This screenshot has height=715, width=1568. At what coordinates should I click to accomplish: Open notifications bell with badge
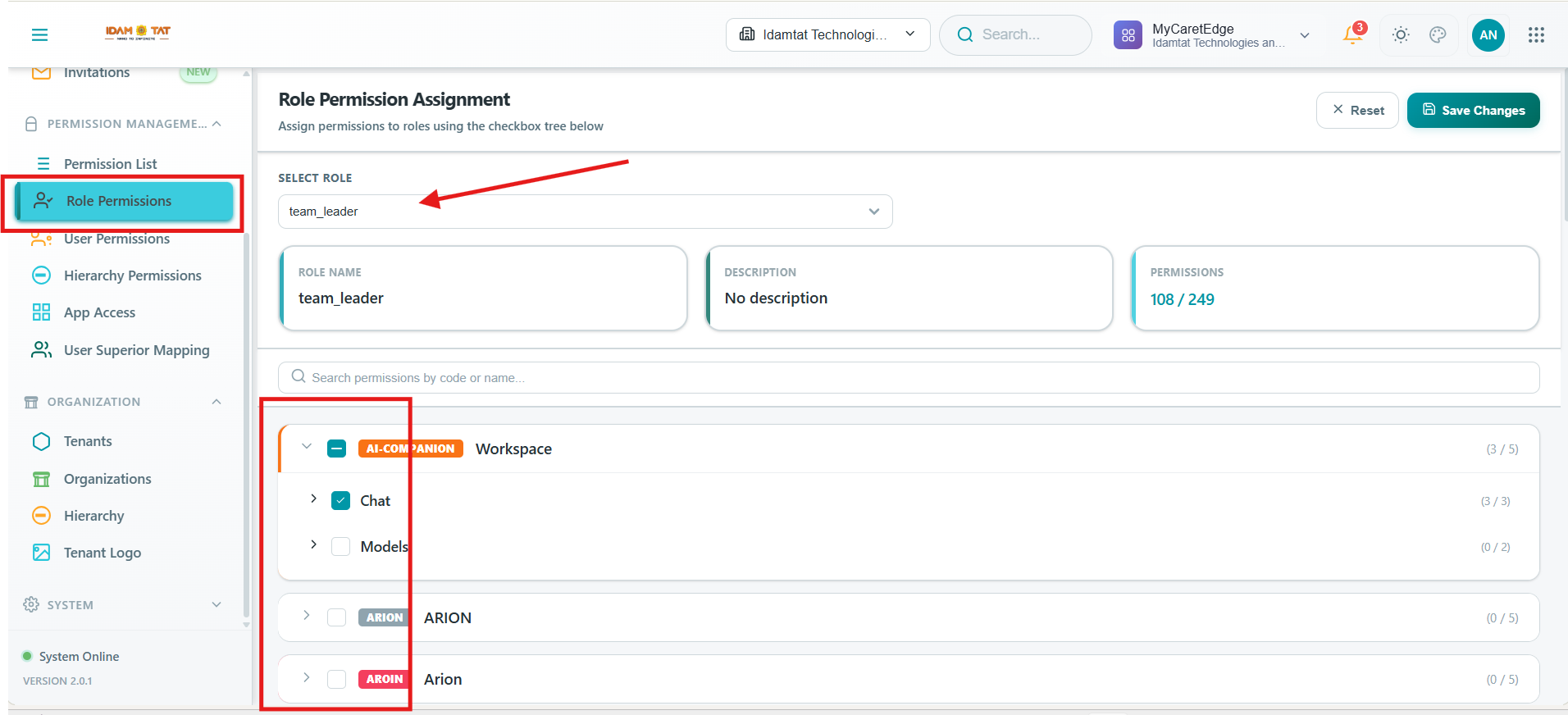click(x=1353, y=34)
